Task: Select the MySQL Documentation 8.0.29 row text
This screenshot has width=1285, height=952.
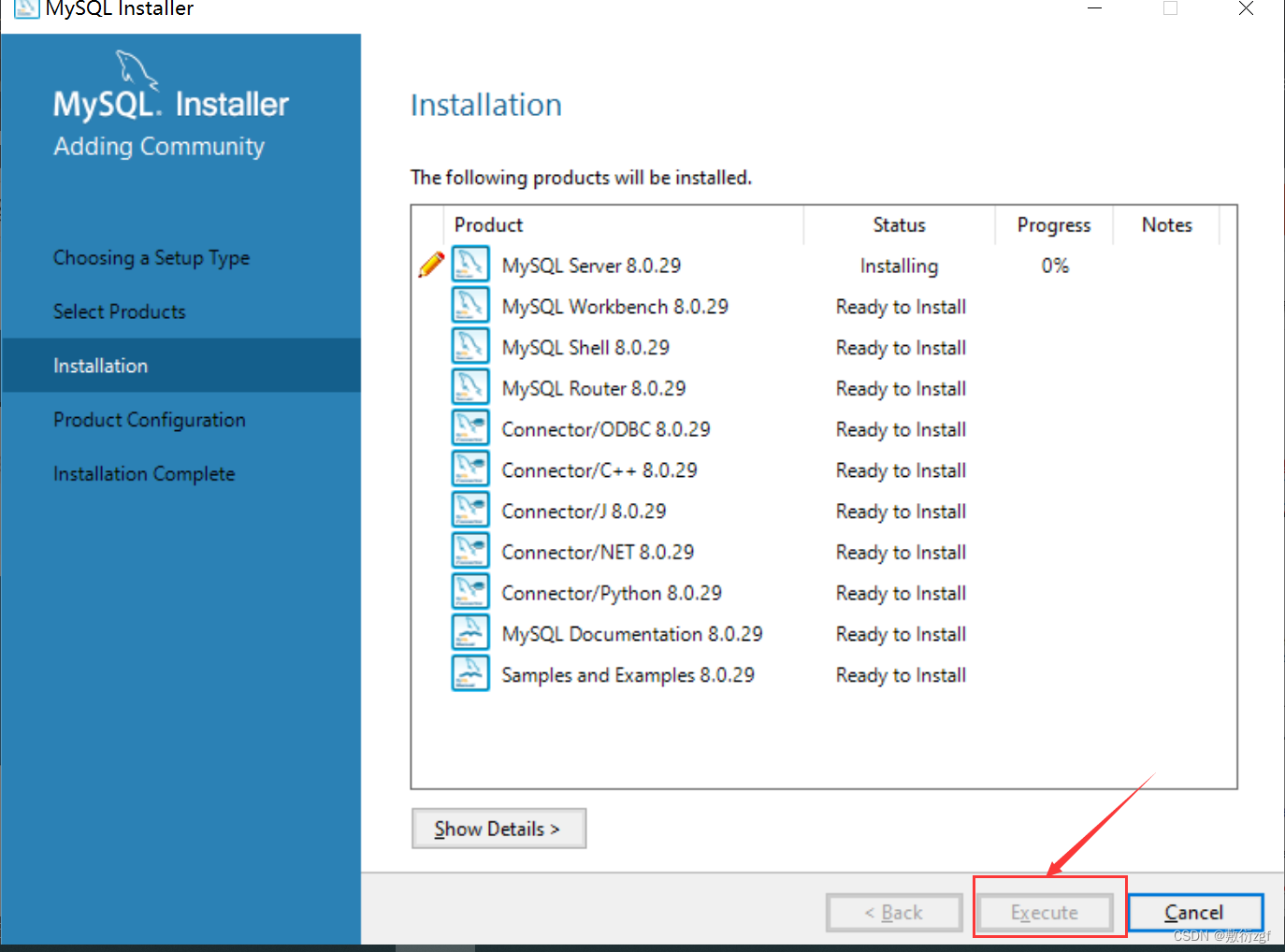Action: 632,634
